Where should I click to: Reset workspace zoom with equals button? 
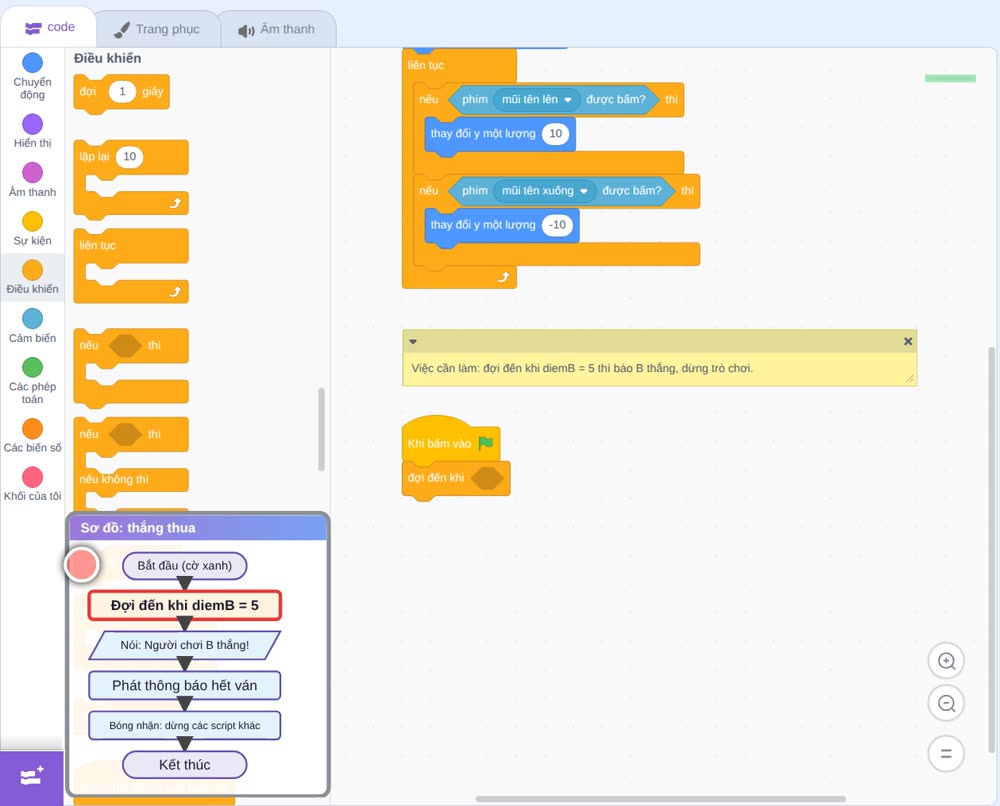tap(946, 754)
